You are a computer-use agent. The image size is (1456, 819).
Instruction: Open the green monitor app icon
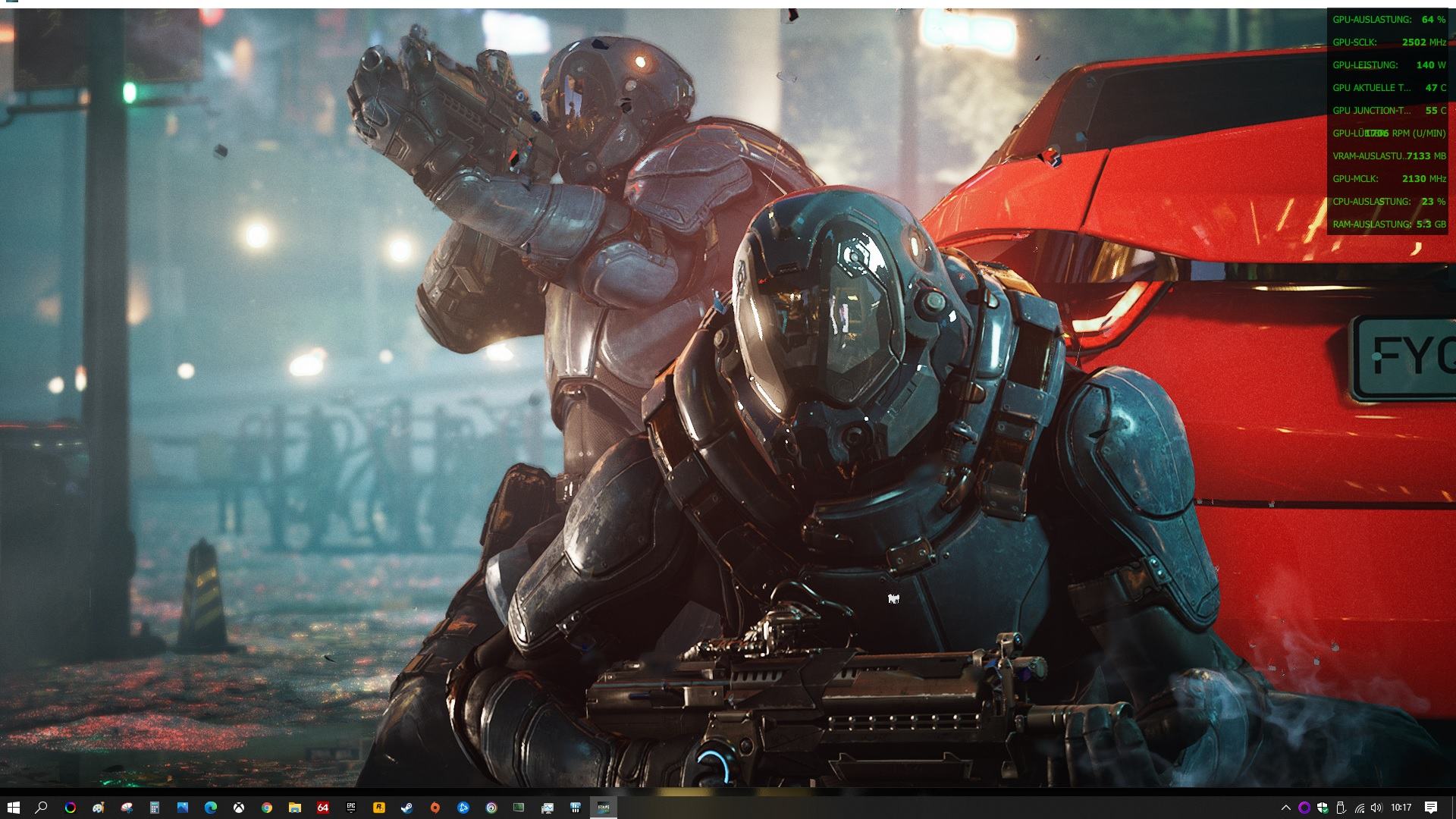[519, 808]
